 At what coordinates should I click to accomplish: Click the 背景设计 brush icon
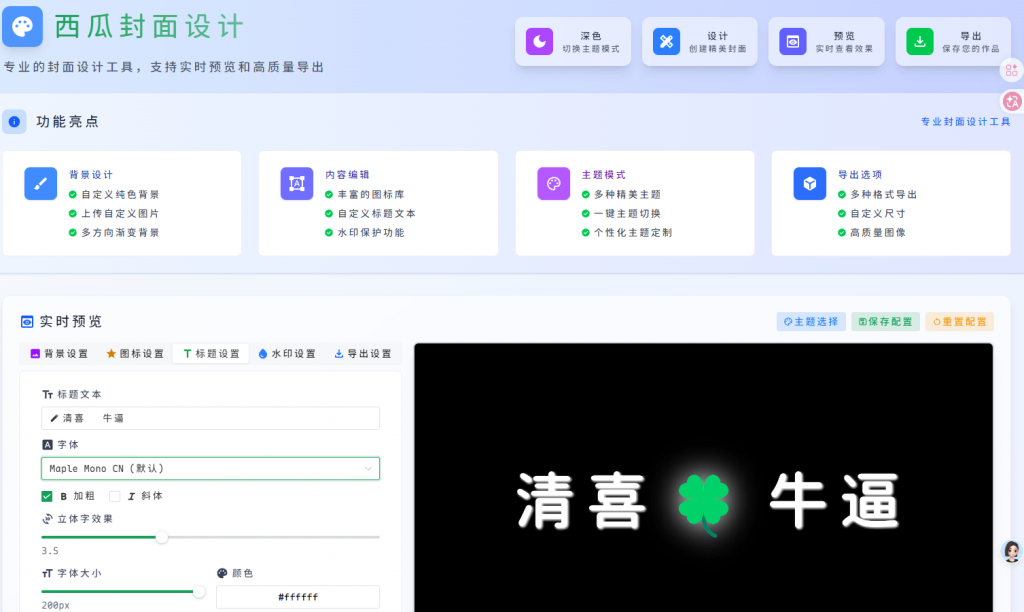41,183
